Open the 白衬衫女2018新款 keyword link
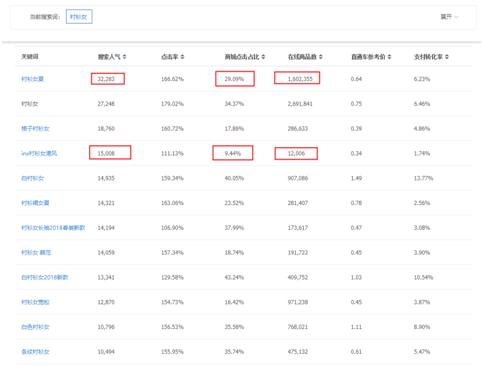This screenshot has height=367, width=483. coord(45,277)
